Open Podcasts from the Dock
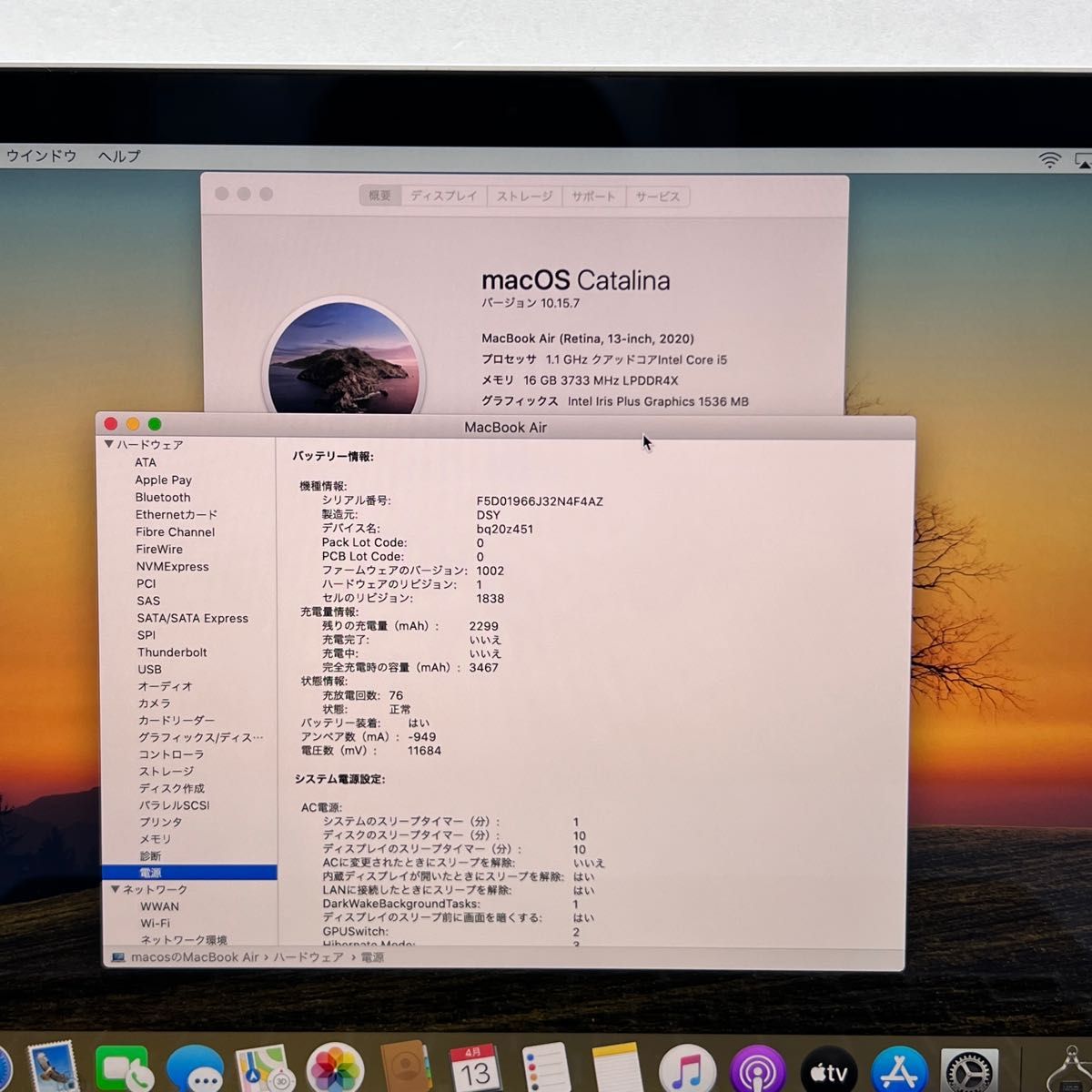The height and width of the screenshot is (1092, 1092). pyautogui.click(x=757, y=1068)
